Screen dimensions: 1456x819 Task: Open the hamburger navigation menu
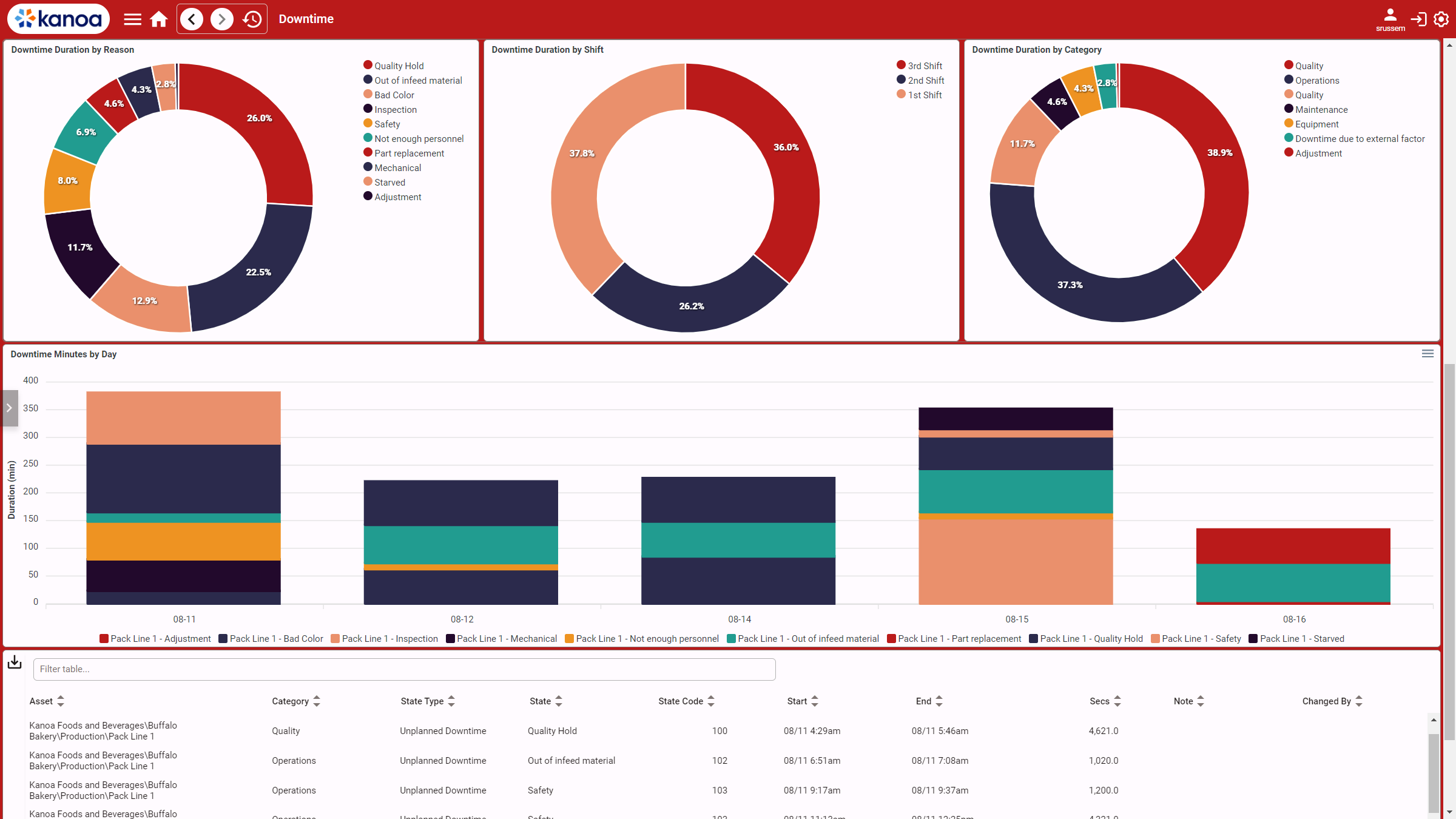[132, 19]
